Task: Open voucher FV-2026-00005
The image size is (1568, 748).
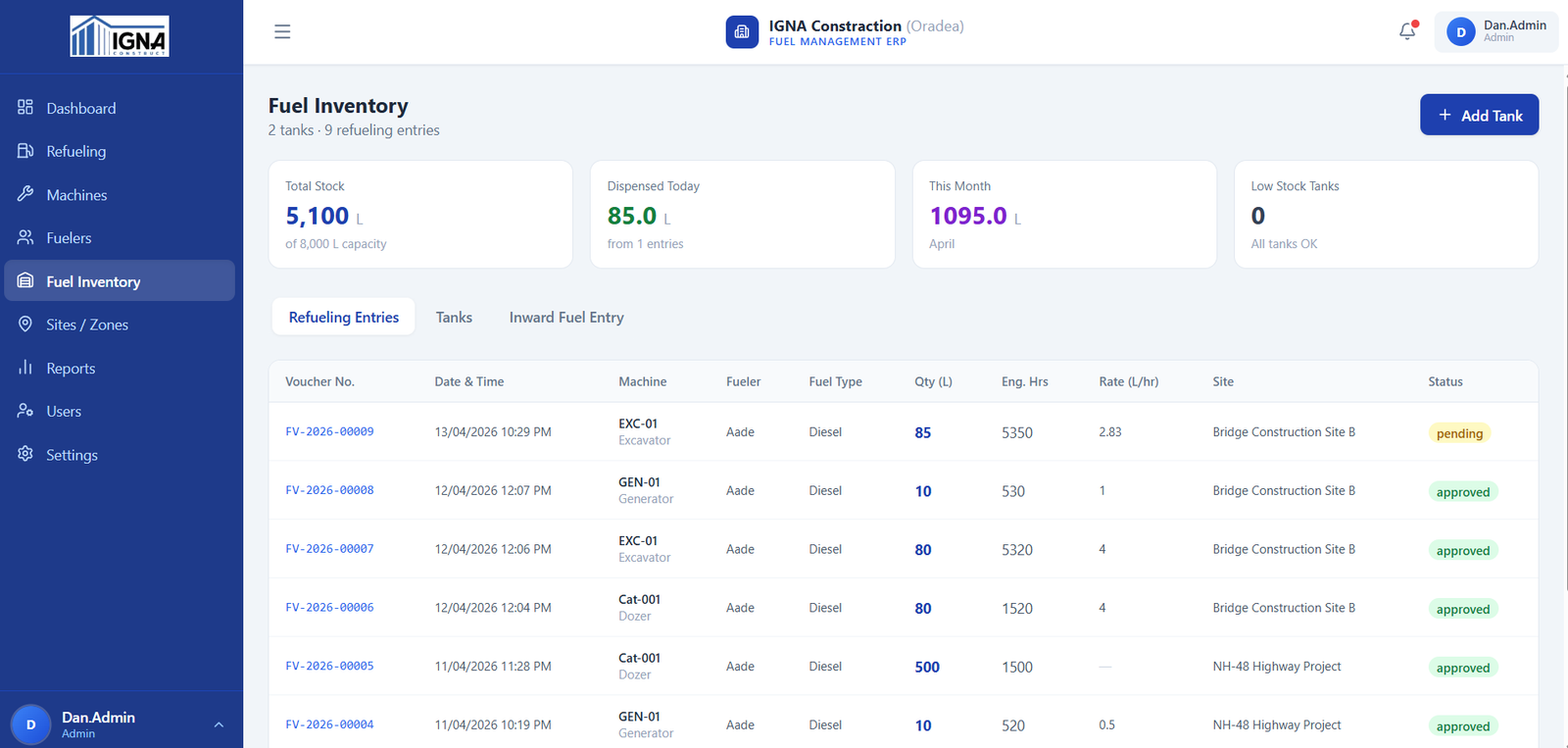Action: pos(329,666)
